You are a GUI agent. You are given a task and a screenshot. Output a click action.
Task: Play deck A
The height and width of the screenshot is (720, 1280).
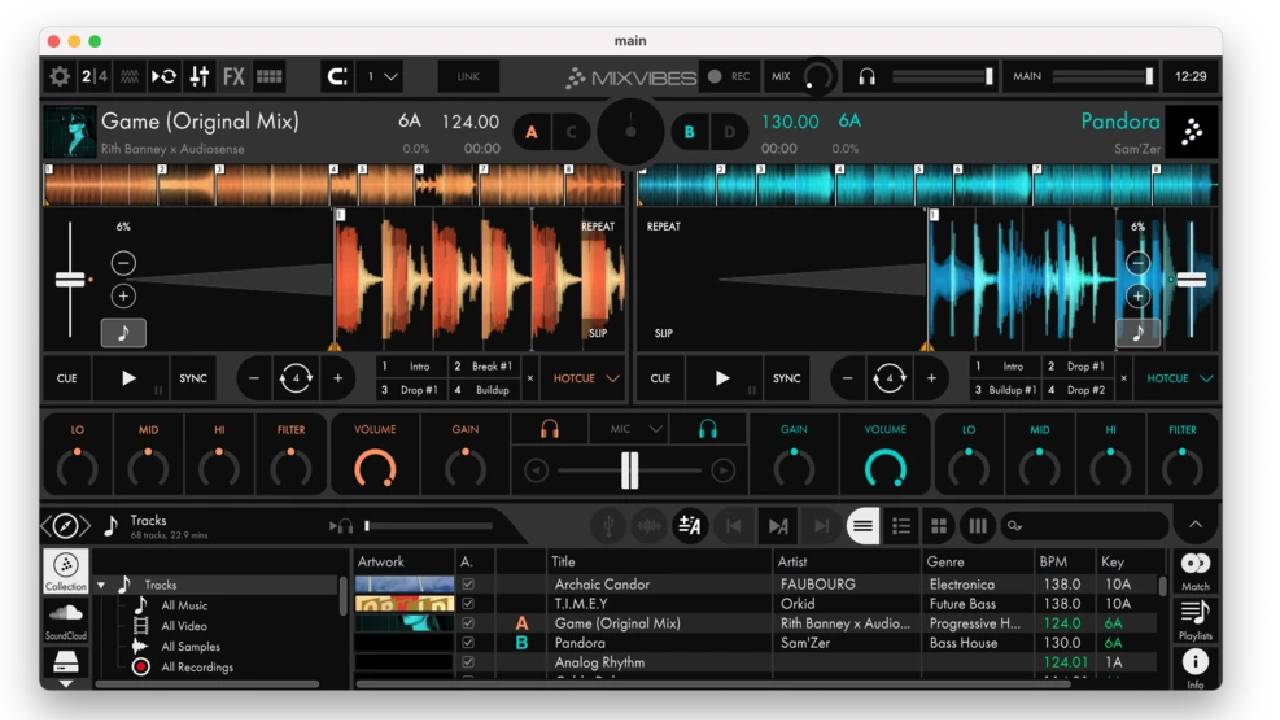[130, 378]
